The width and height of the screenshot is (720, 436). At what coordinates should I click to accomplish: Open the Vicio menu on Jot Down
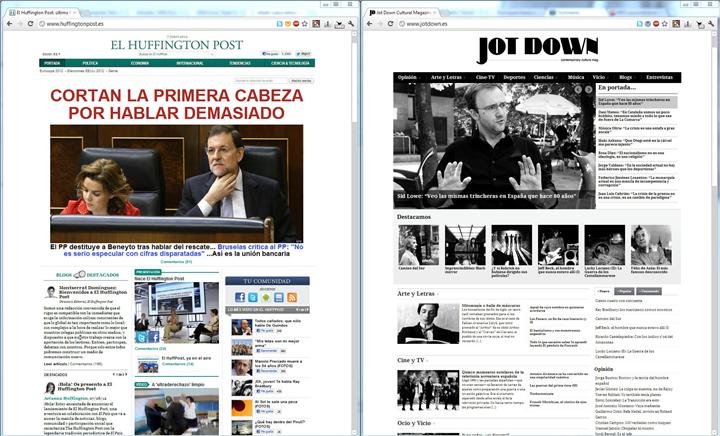pyautogui.click(x=599, y=77)
